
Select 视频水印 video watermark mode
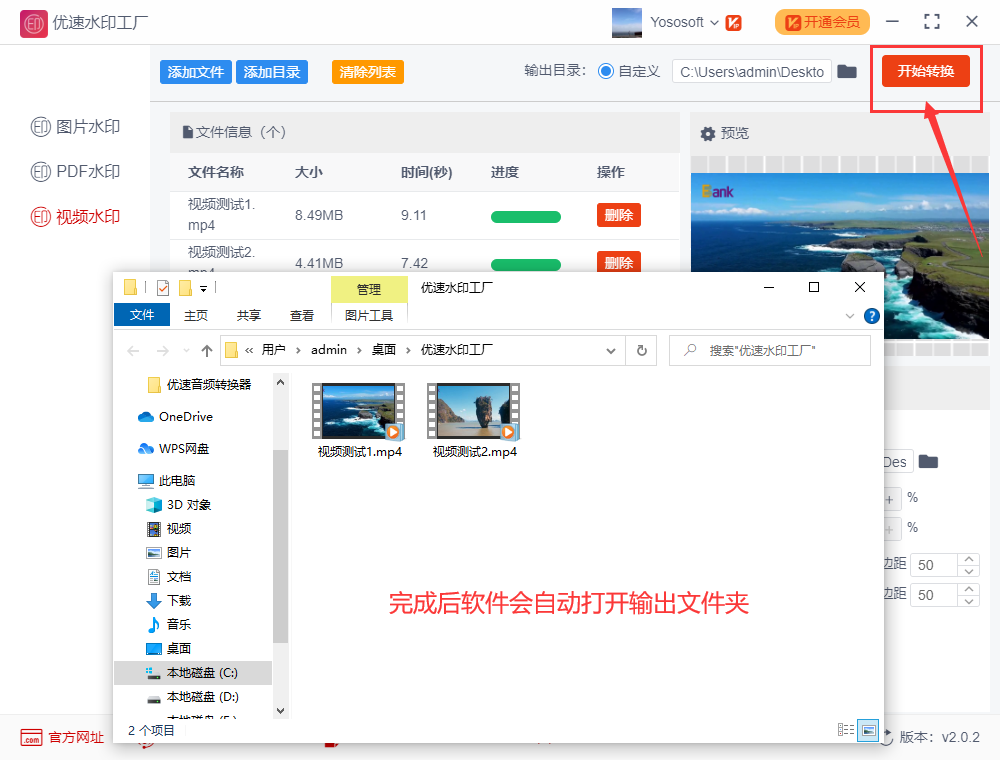click(x=76, y=217)
